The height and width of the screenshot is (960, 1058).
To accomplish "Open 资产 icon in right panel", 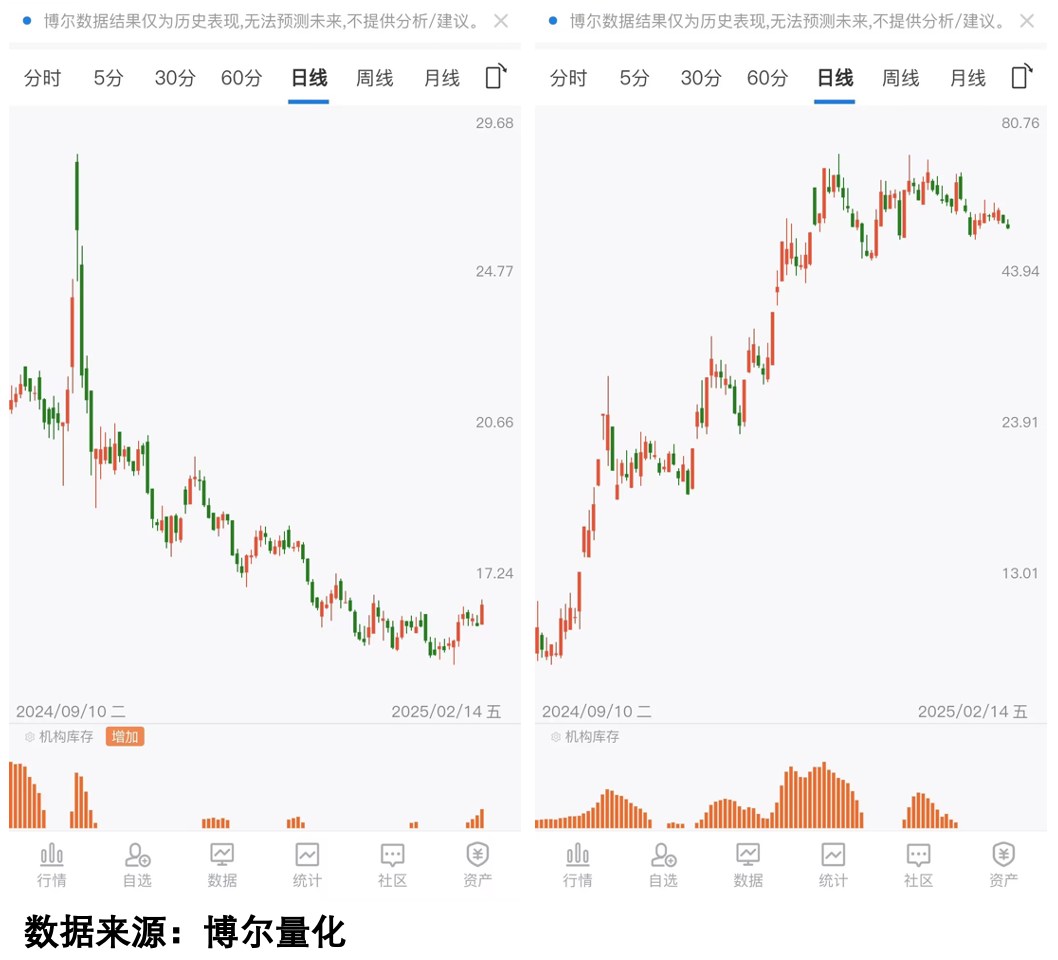I will pos(1003,864).
